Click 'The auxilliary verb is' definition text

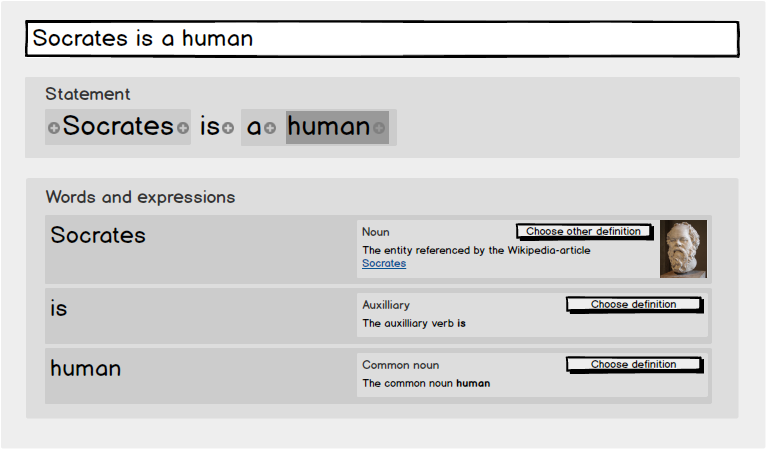414,324
